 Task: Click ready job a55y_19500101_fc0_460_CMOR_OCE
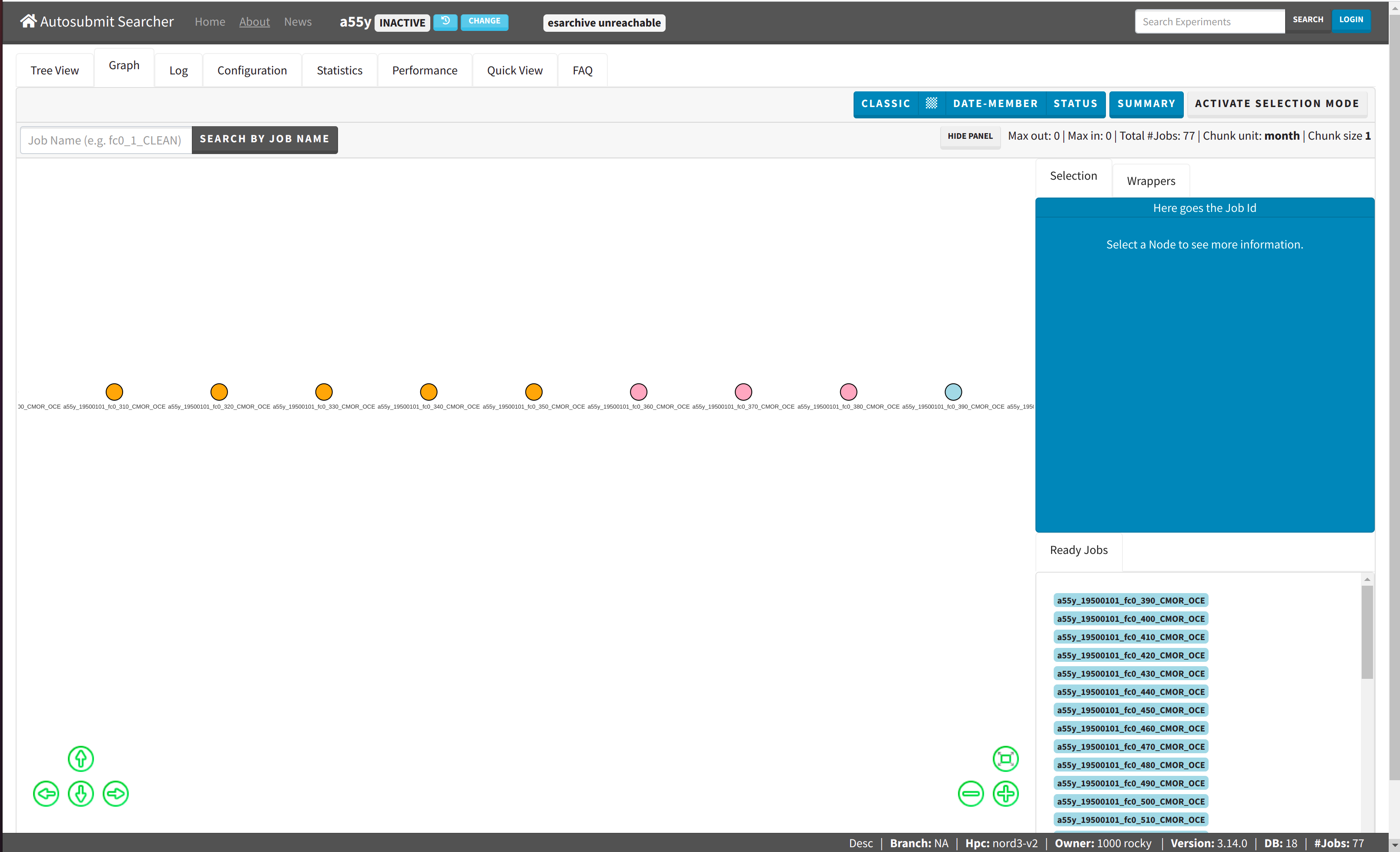1131,728
